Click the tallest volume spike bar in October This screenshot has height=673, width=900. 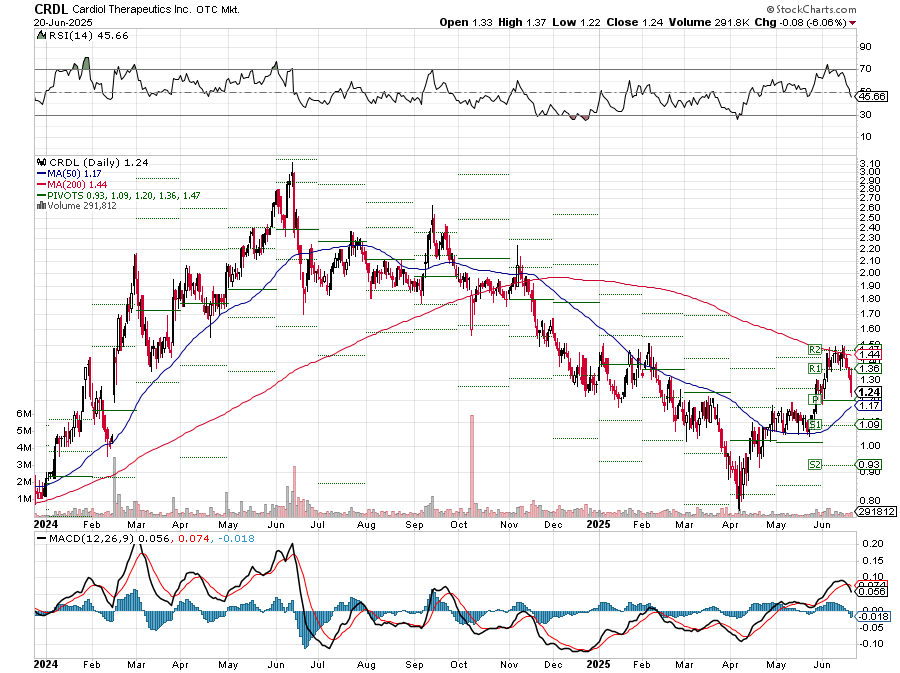tap(472, 464)
